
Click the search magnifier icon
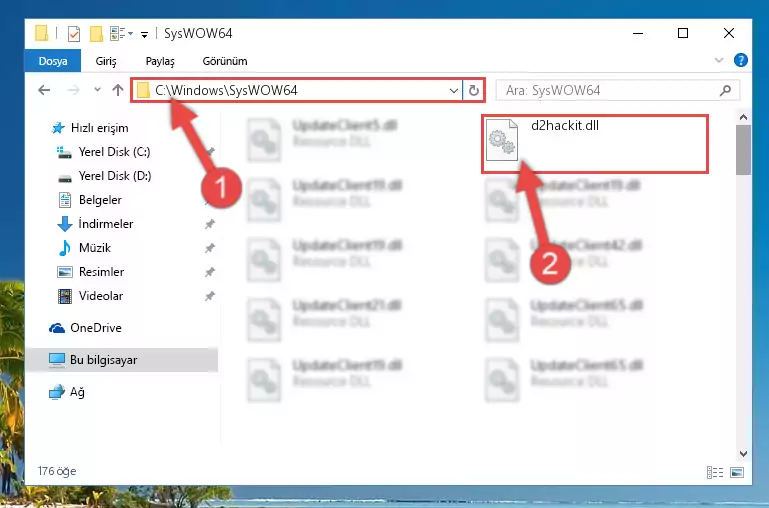(x=725, y=90)
